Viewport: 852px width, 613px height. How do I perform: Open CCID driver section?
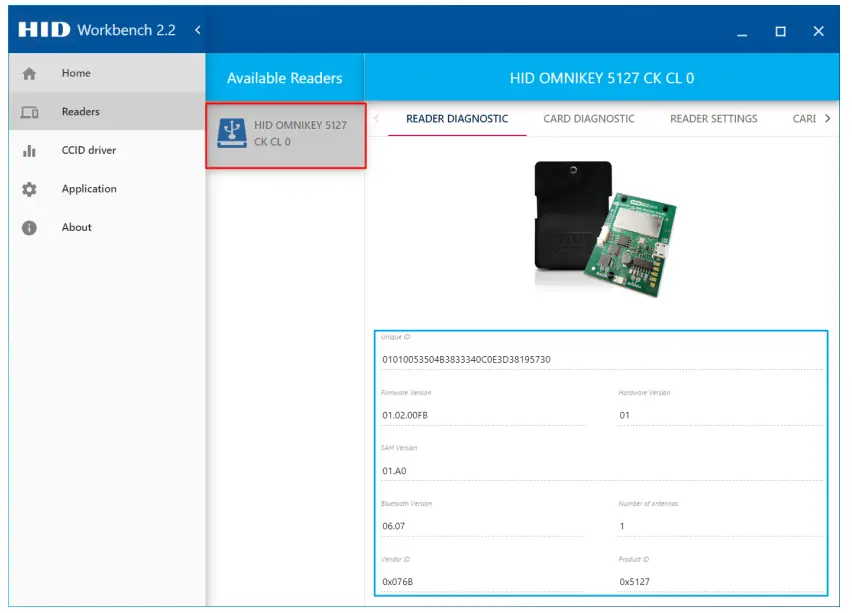(107, 150)
